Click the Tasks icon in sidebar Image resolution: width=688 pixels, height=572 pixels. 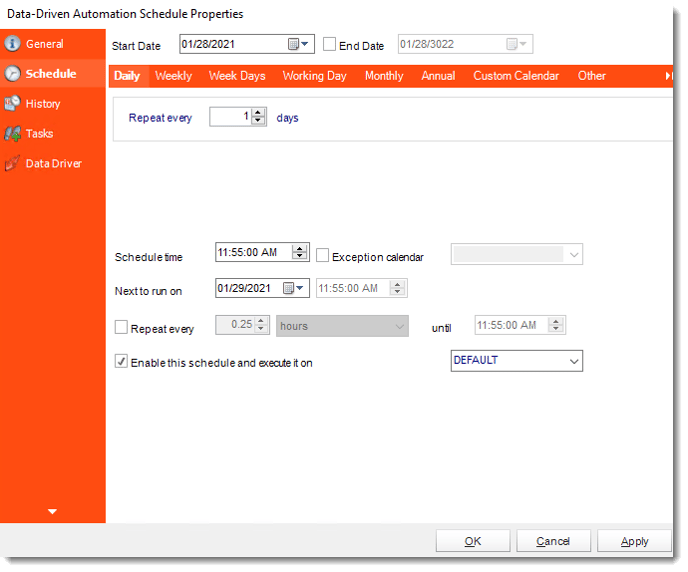click(x=12, y=133)
